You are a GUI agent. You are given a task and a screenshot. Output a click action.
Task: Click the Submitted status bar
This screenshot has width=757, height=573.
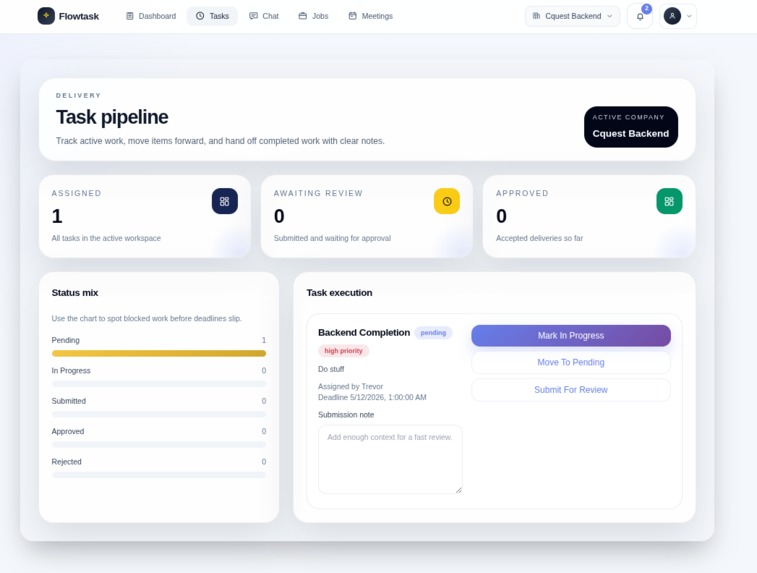pyautogui.click(x=159, y=414)
